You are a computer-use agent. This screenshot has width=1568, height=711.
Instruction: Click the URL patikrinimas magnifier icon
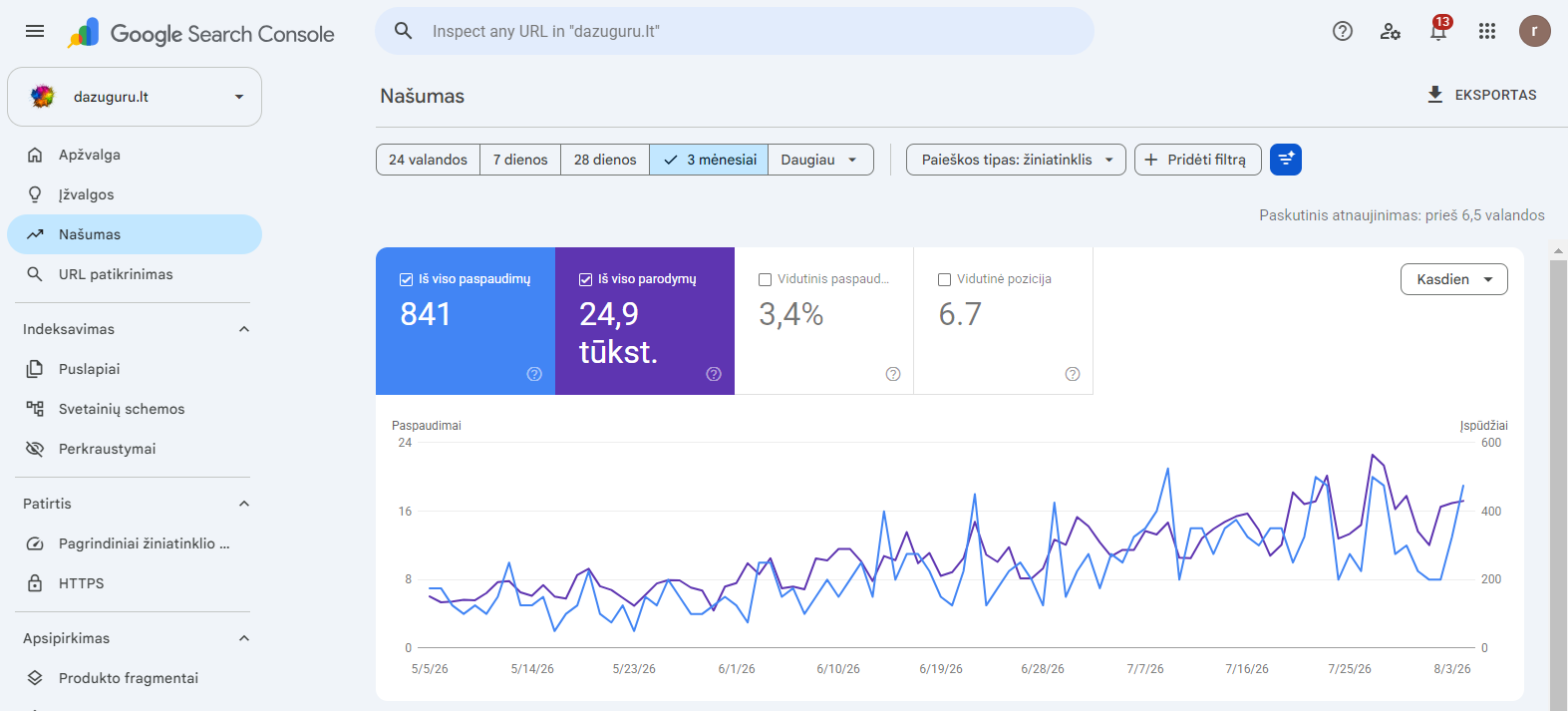click(35, 274)
